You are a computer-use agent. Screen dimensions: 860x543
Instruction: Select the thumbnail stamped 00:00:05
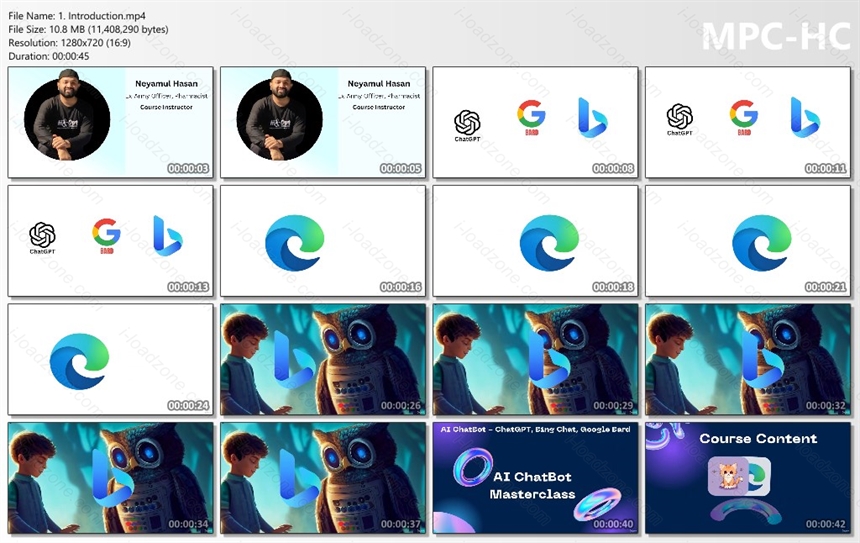click(323, 122)
